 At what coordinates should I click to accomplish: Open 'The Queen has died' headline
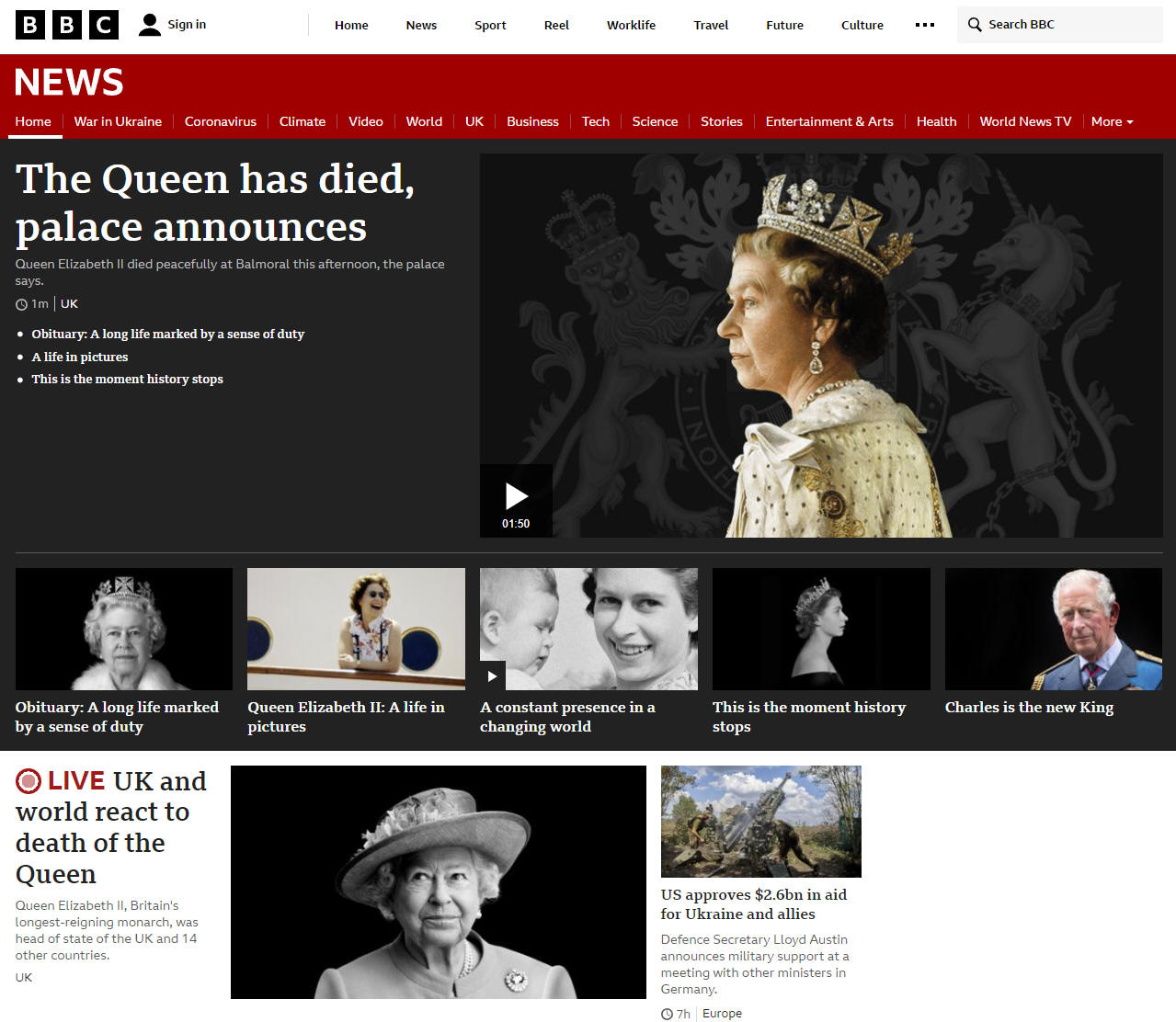(x=215, y=203)
